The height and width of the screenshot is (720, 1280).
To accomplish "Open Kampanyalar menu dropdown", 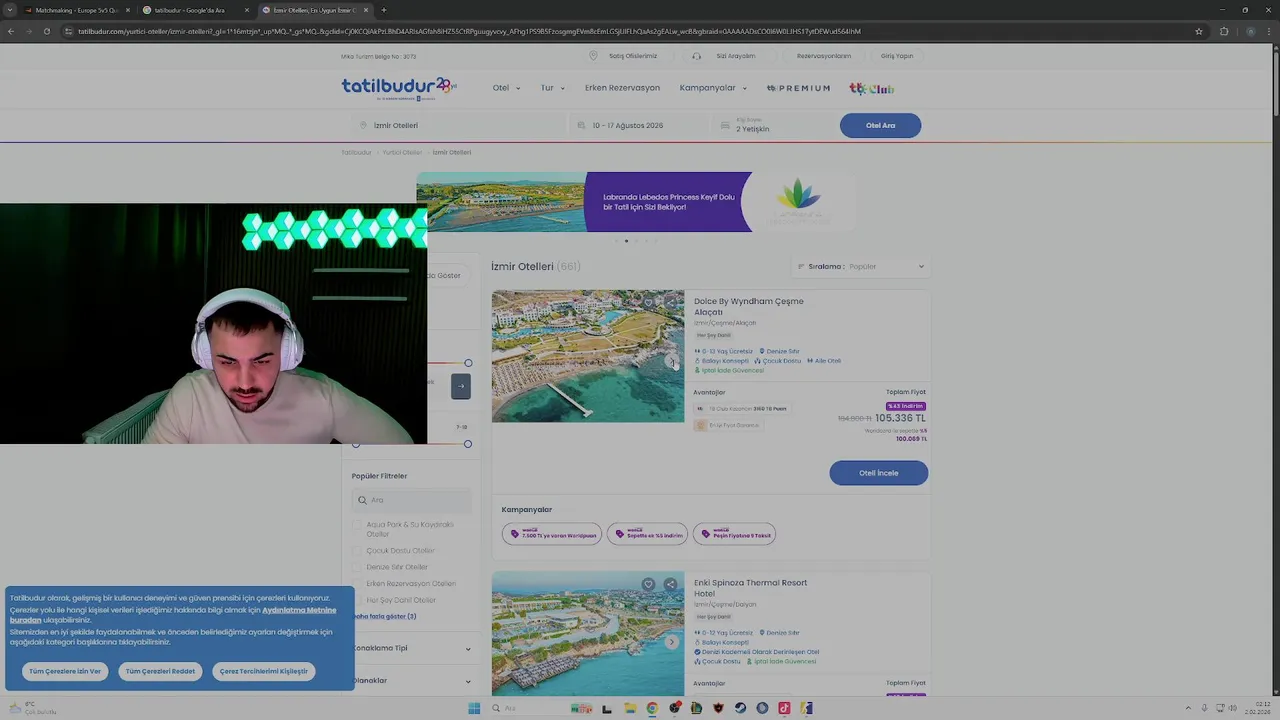I will (713, 88).
